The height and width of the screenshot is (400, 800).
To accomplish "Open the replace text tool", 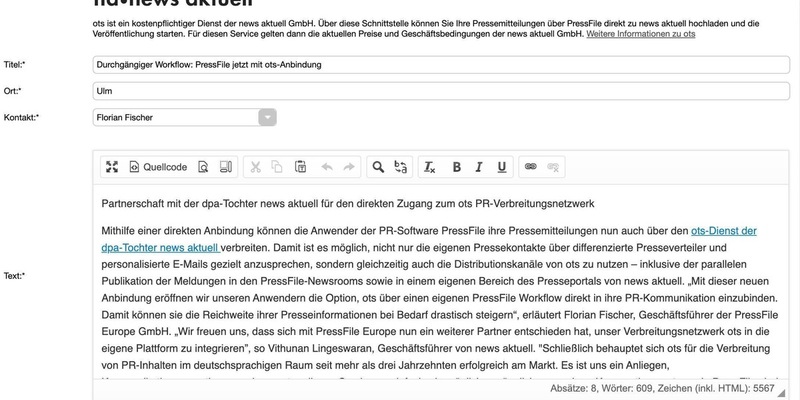I will [401, 167].
